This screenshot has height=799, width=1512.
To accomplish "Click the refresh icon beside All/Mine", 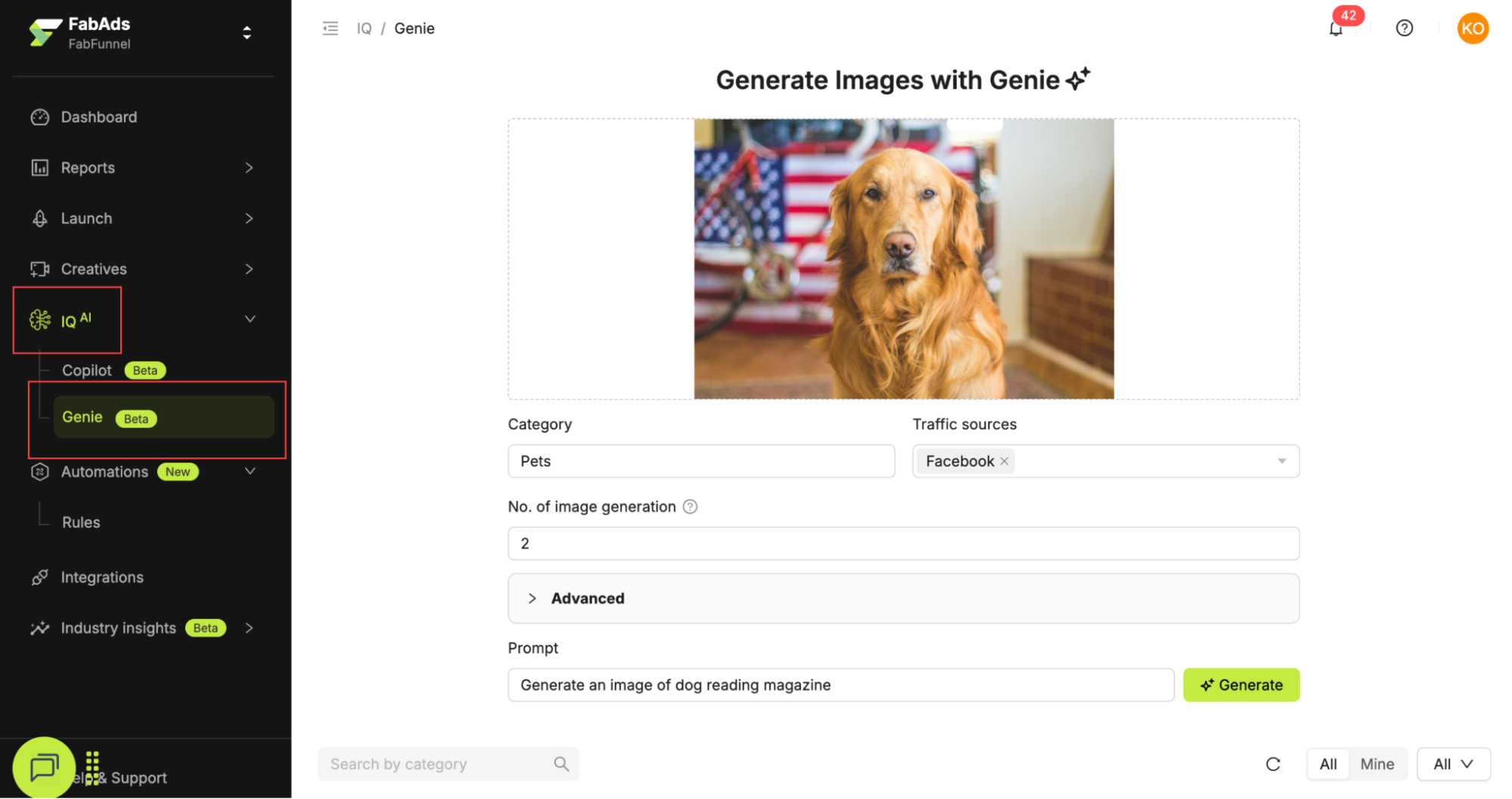I will click(x=1273, y=764).
